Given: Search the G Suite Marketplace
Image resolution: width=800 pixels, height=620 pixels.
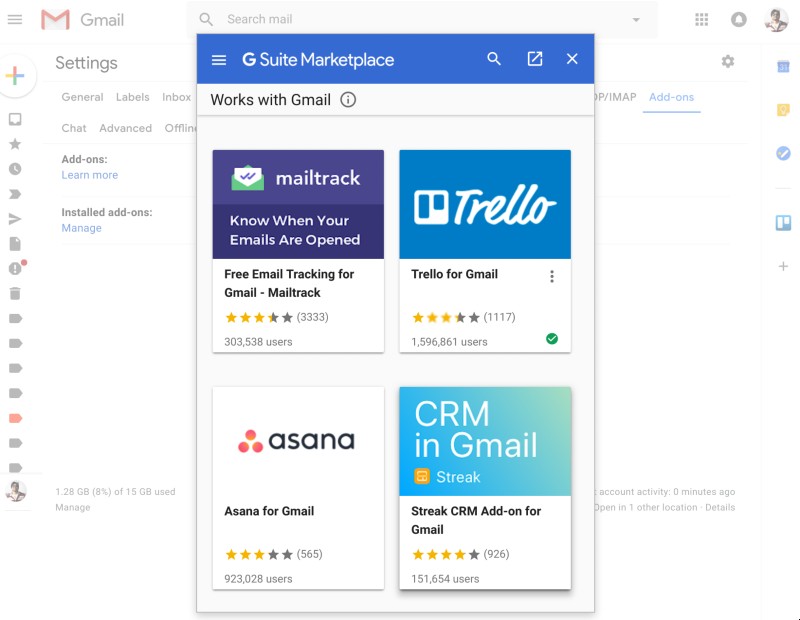Looking at the screenshot, I should tap(493, 59).
